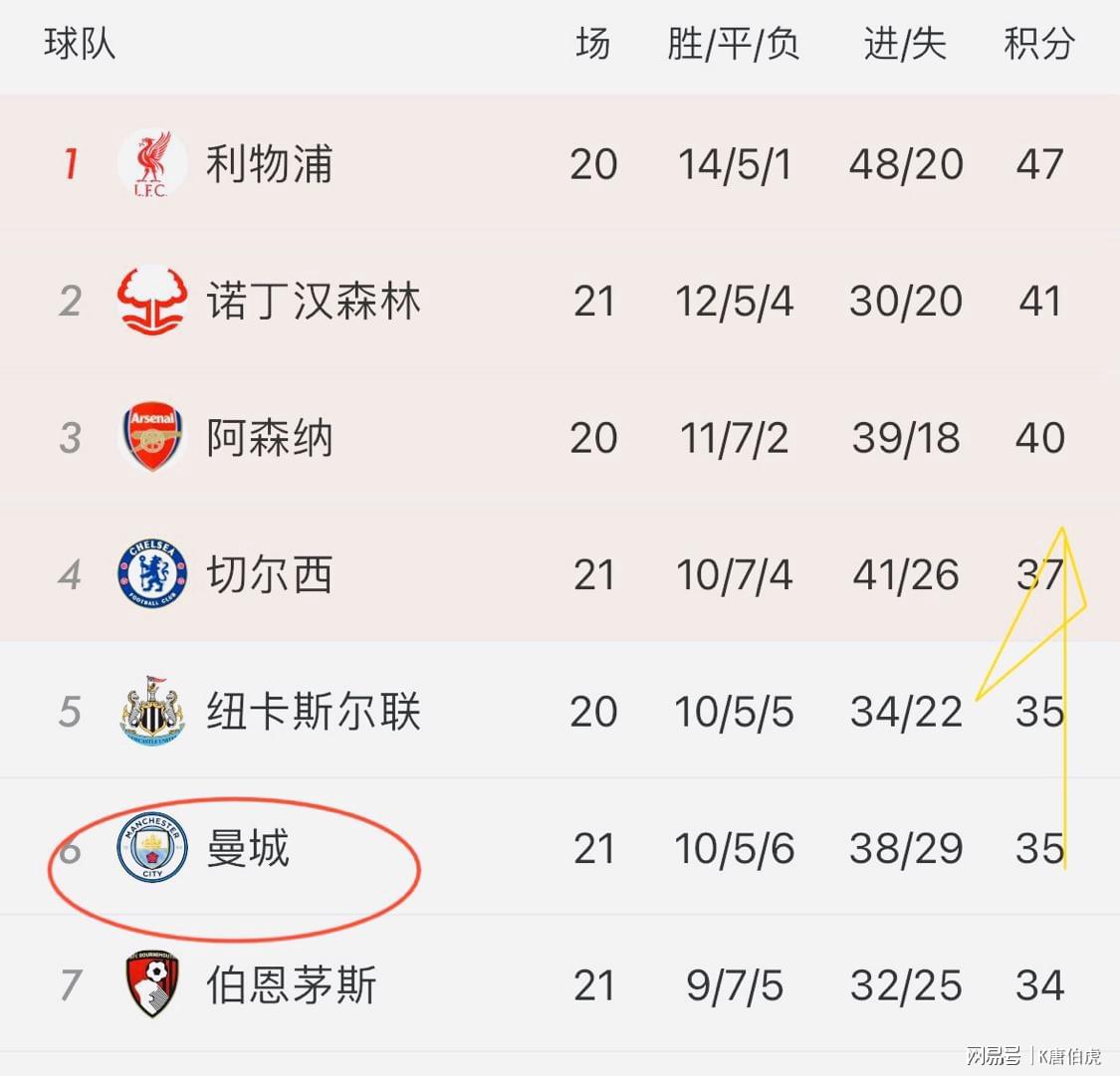Viewport: 1120px width, 1076px height.
Task: Click the 场 column header
Action: coord(593,44)
